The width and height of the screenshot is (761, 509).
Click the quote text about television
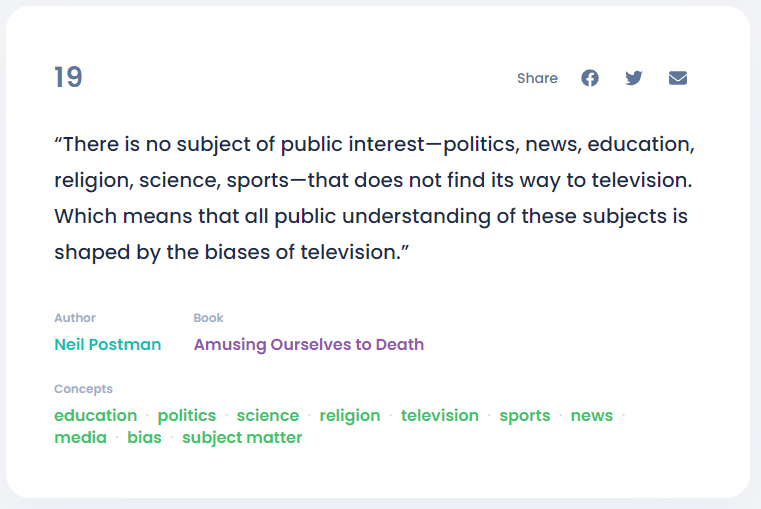pyautogui.click(x=375, y=198)
